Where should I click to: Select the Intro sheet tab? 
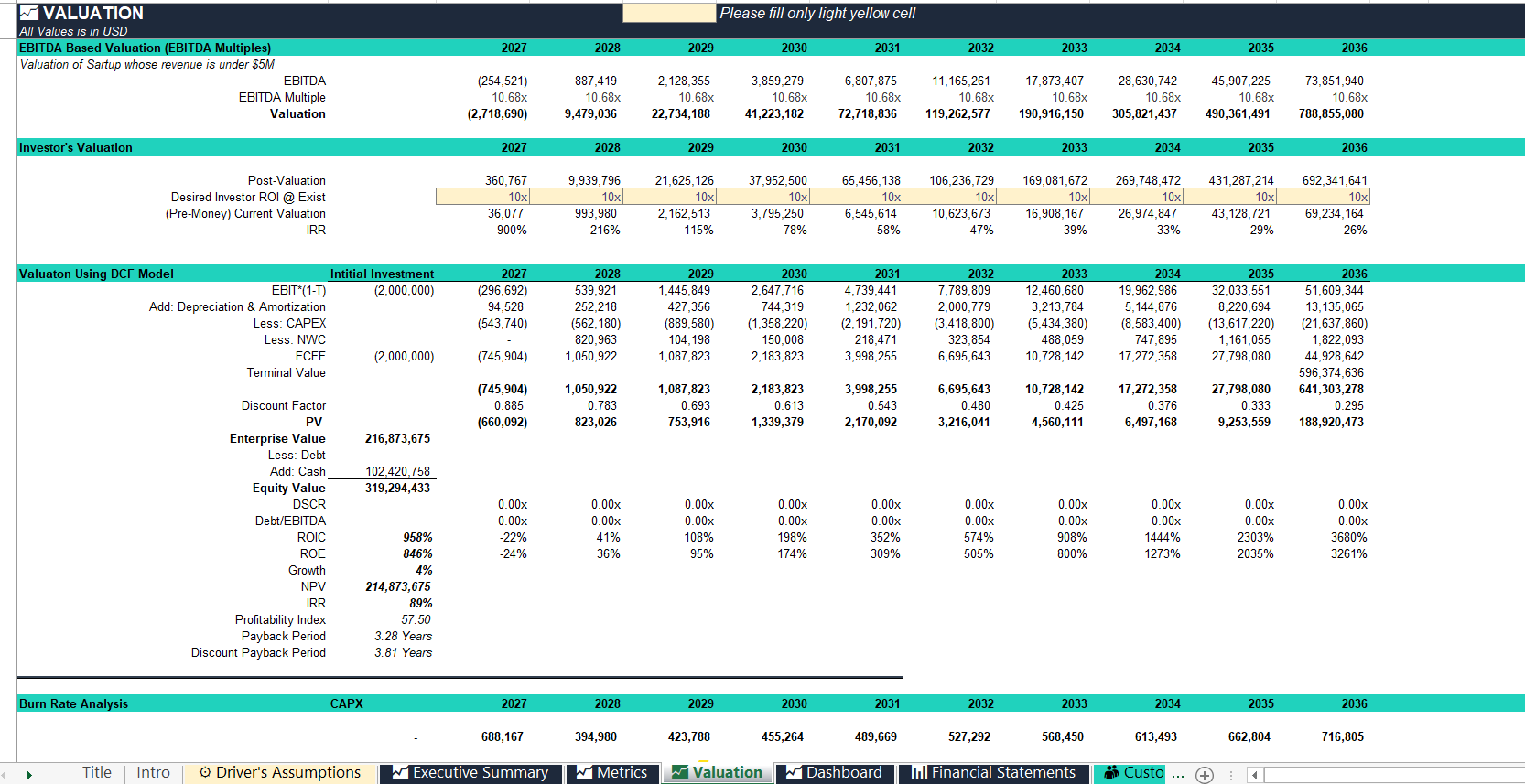pyautogui.click(x=154, y=773)
